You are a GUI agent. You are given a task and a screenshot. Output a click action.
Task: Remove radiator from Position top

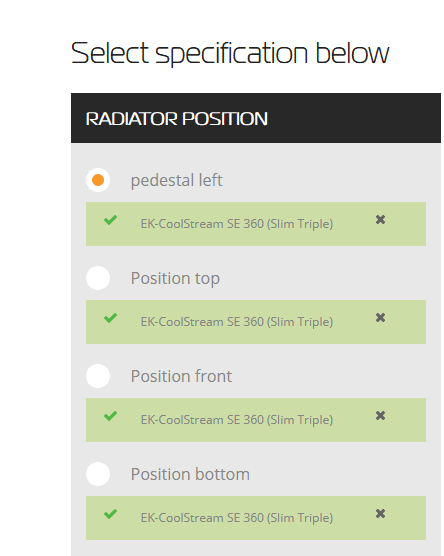[380, 318]
